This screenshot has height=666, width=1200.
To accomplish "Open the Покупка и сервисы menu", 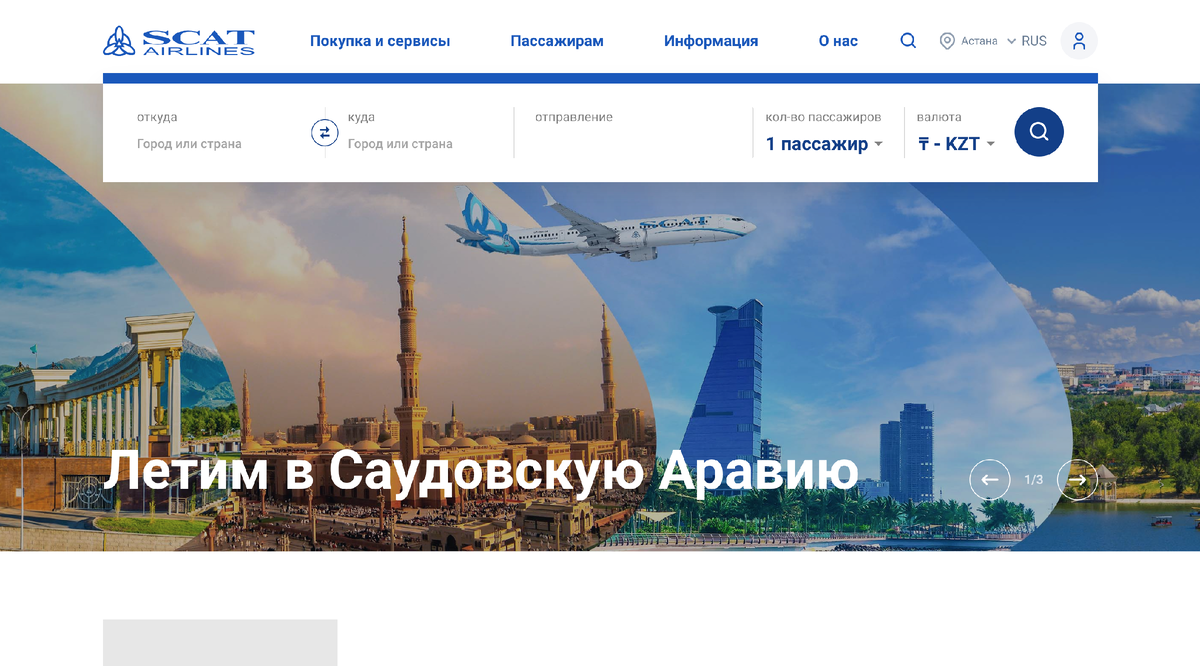I will pos(380,41).
